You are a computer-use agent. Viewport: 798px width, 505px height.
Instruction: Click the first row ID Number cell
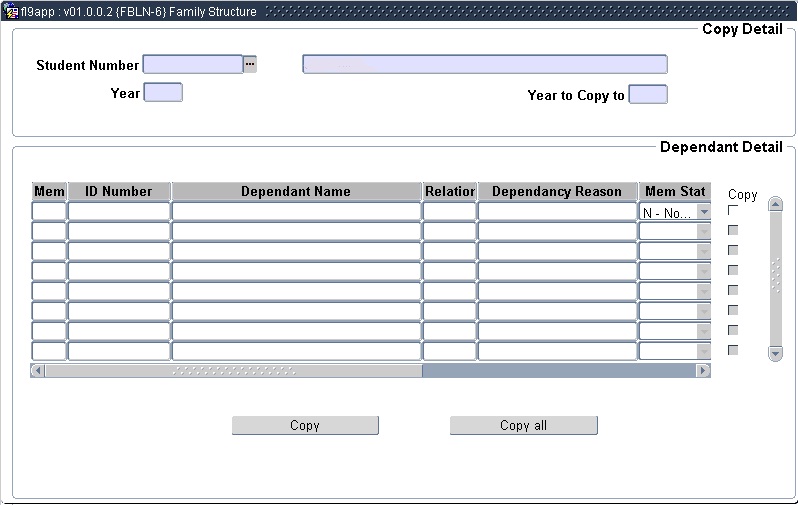point(119,212)
